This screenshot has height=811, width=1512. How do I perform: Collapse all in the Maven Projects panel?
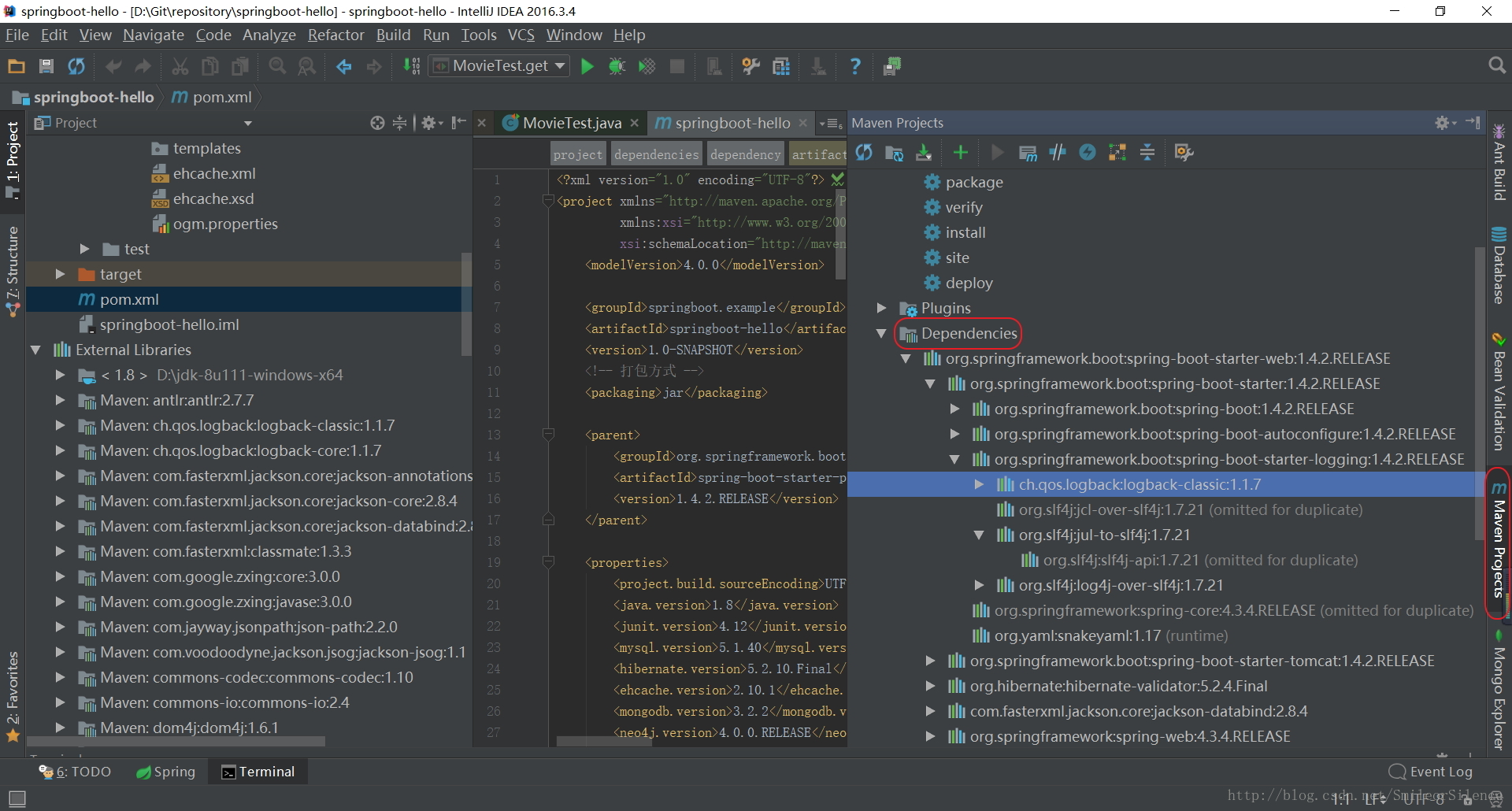click(x=1147, y=152)
